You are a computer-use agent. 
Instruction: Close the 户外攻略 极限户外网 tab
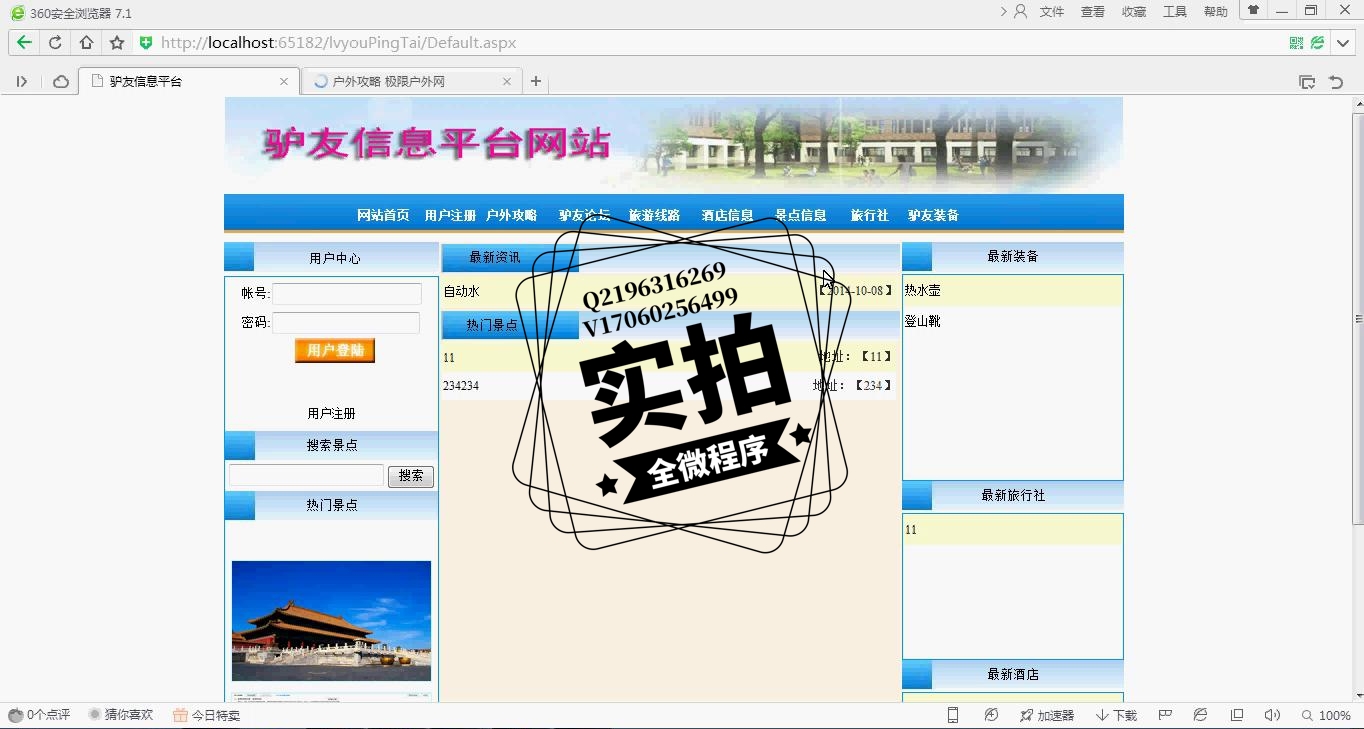pyautogui.click(x=507, y=82)
